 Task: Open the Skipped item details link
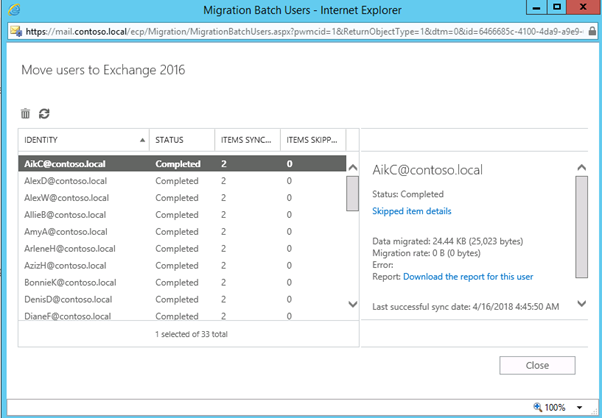tap(412, 211)
